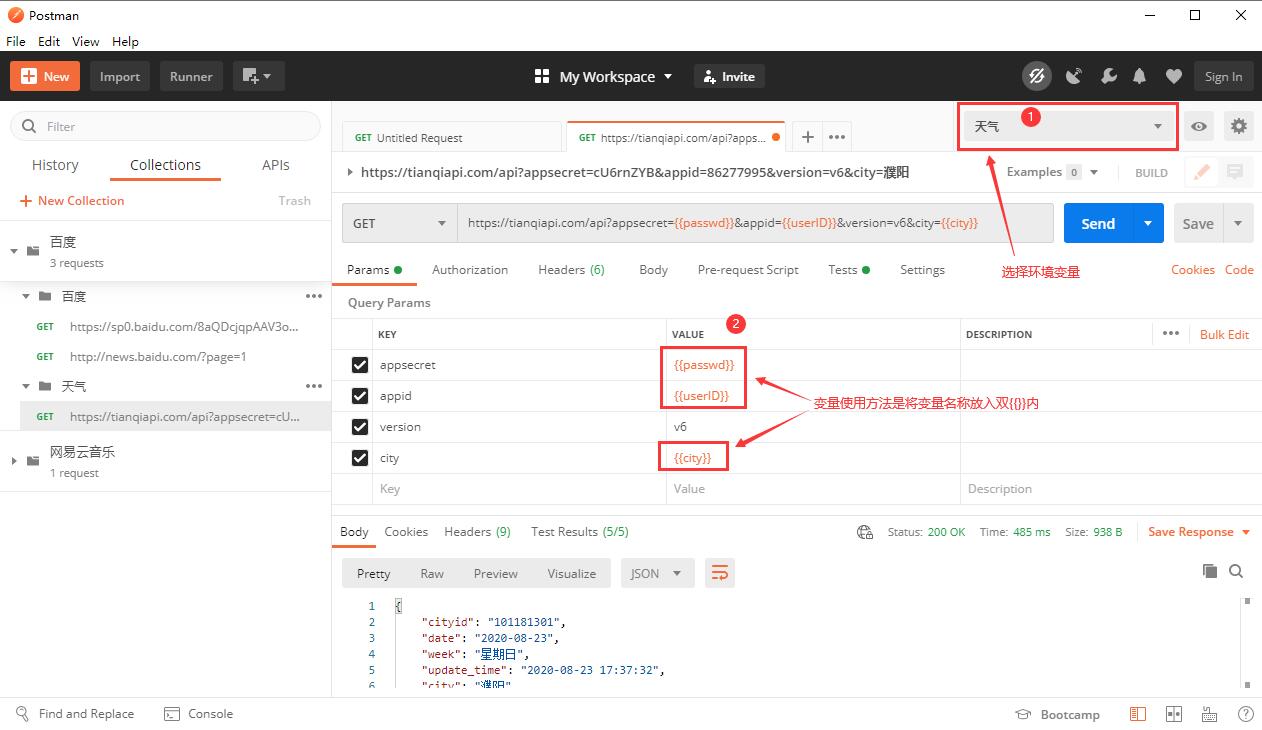Open the Save Response dropdown
The image size is (1262, 730).
[1199, 532]
